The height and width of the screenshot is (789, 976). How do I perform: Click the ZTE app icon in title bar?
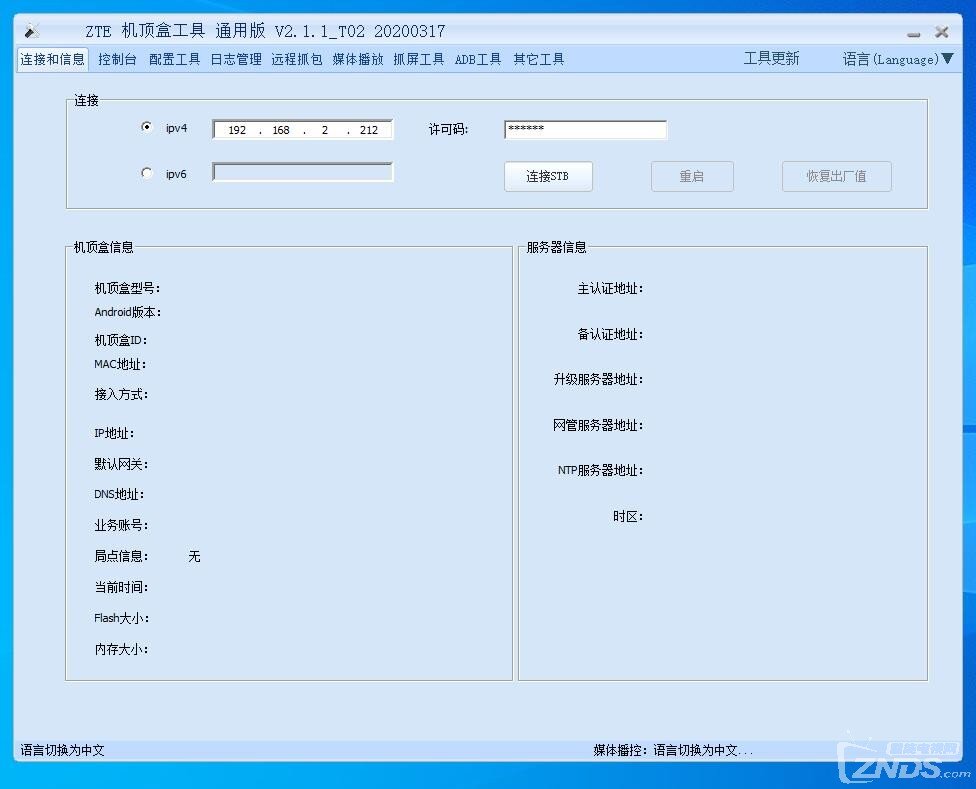click(x=32, y=30)
